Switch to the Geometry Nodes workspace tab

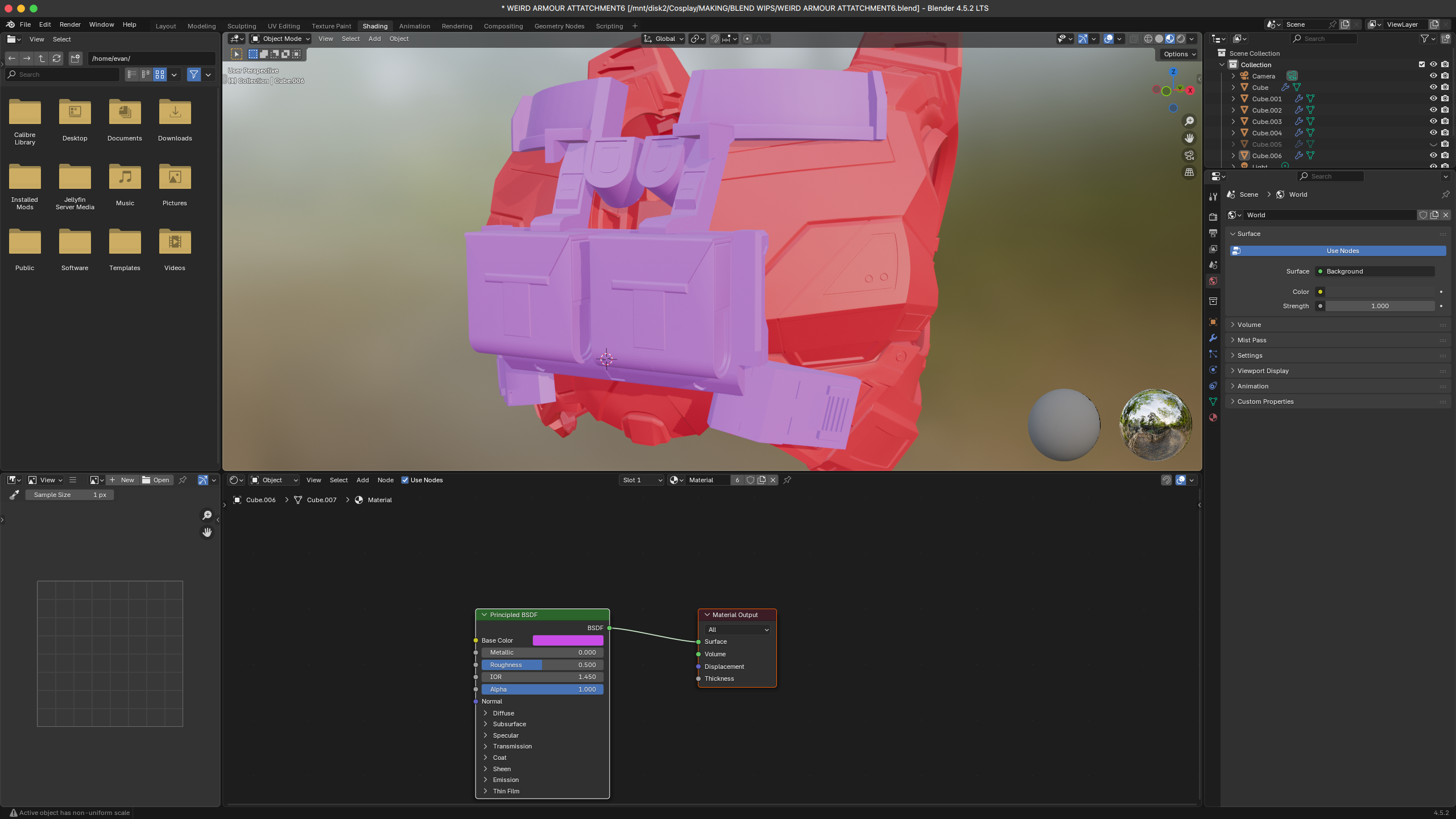[x=559, y=26]
